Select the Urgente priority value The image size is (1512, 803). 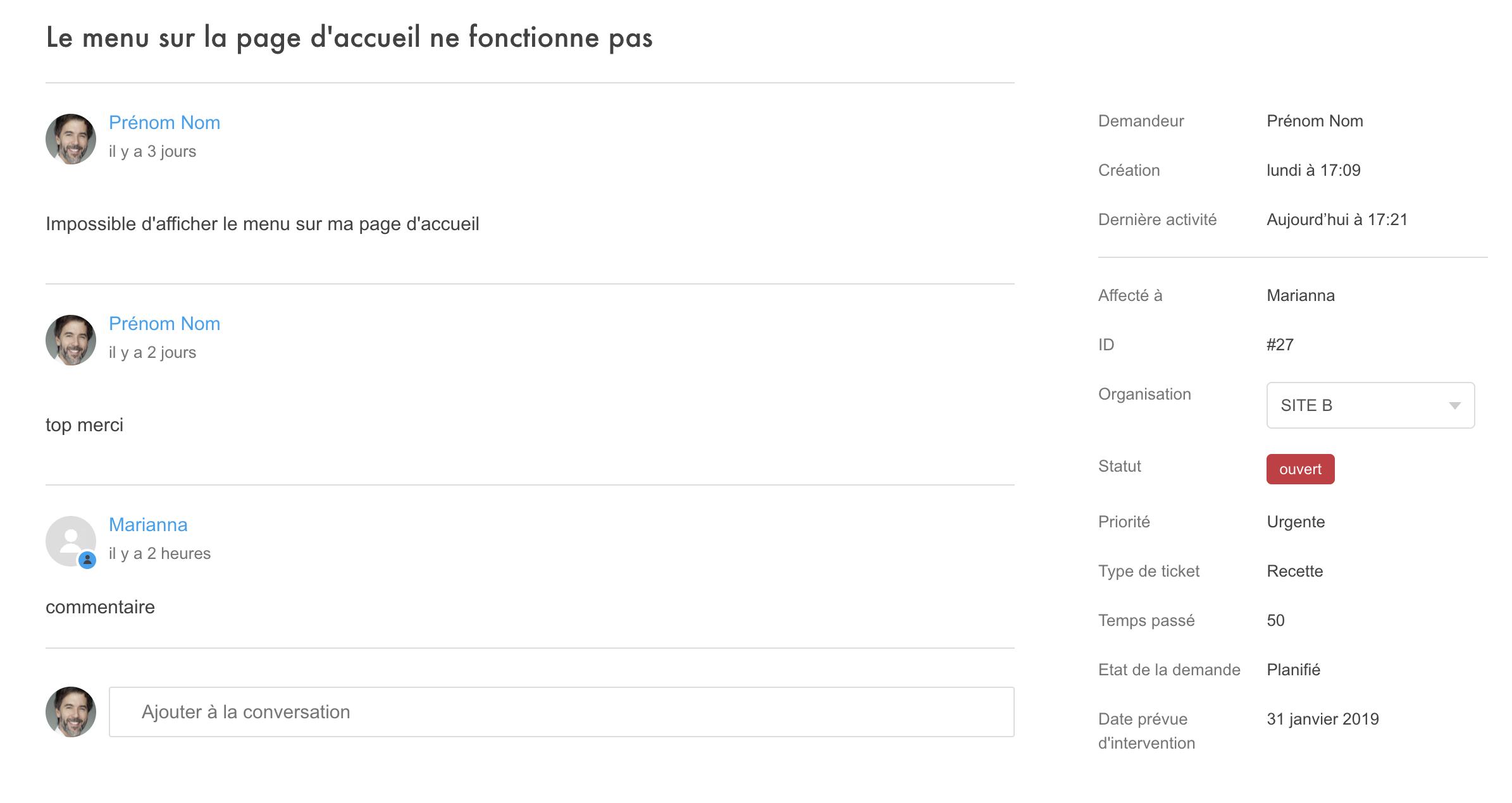(1295, 522)
